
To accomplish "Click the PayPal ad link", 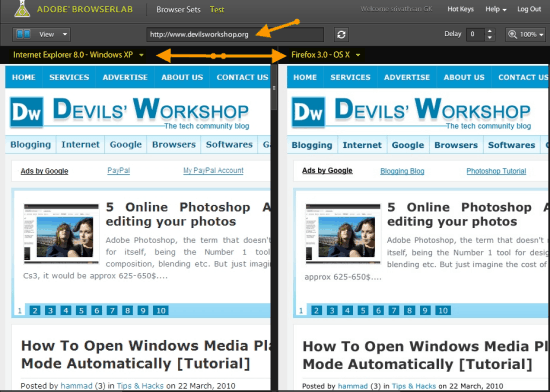I will click(x=119, y=171).
